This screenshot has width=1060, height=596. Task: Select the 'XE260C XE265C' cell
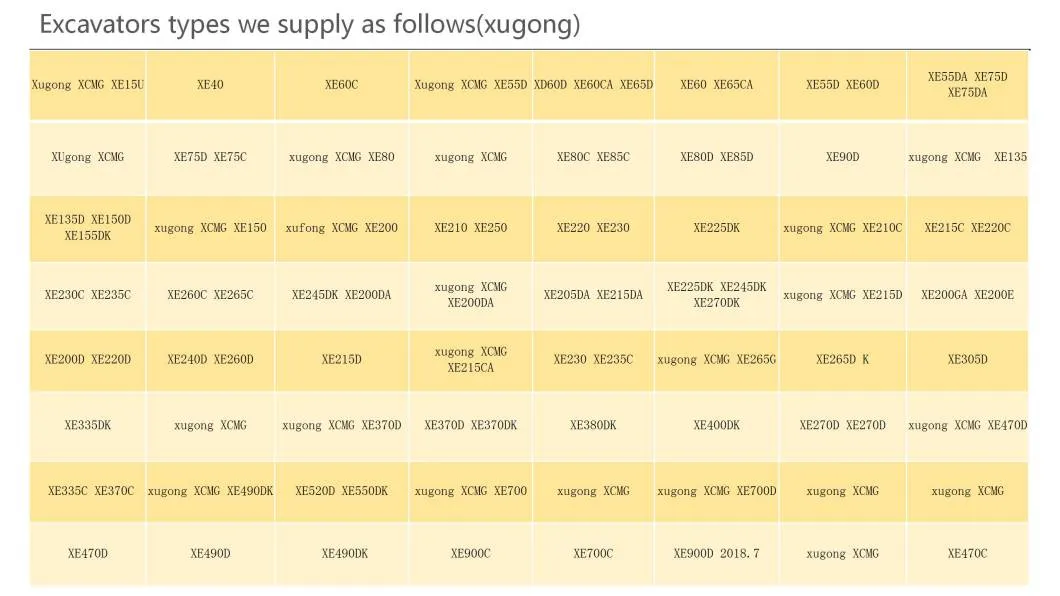(210, 295)
